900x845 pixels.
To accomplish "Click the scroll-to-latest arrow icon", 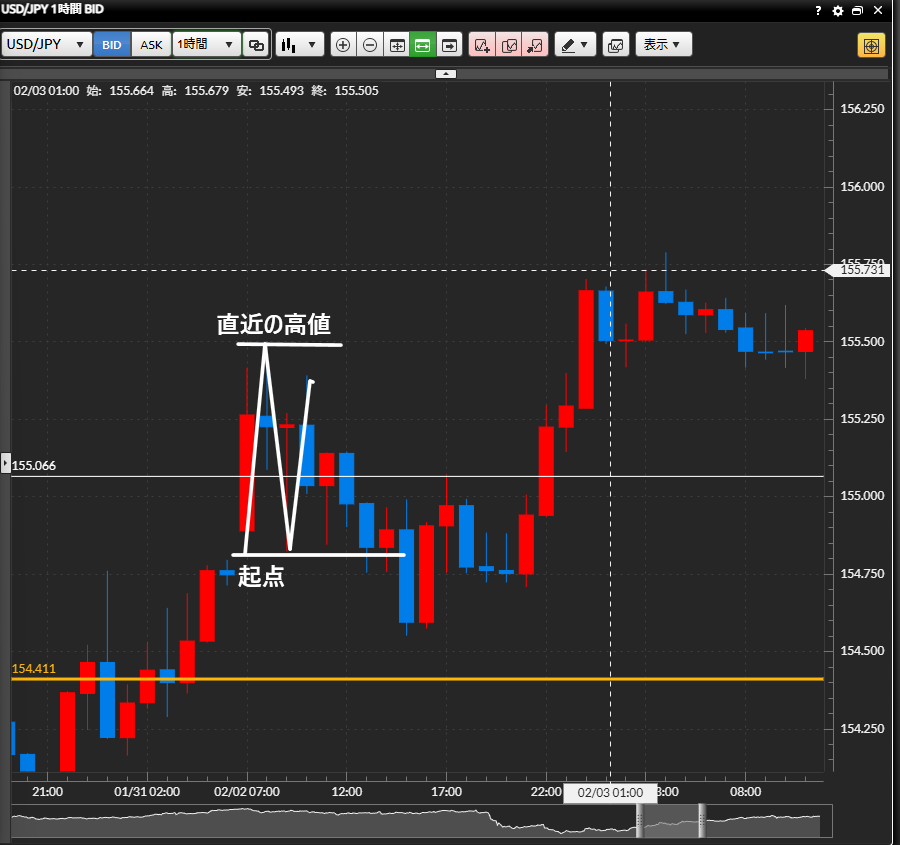I will 448,45.
